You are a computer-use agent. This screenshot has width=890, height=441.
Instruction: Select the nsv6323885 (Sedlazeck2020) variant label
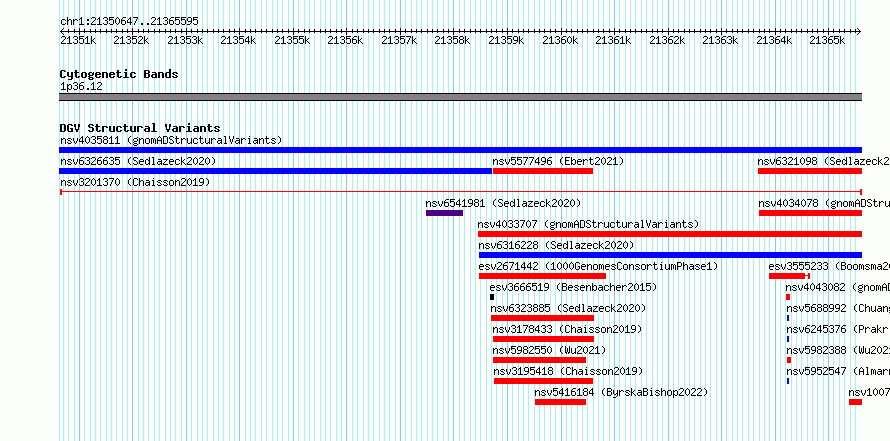pyautogui.click(x=568, y=308)
